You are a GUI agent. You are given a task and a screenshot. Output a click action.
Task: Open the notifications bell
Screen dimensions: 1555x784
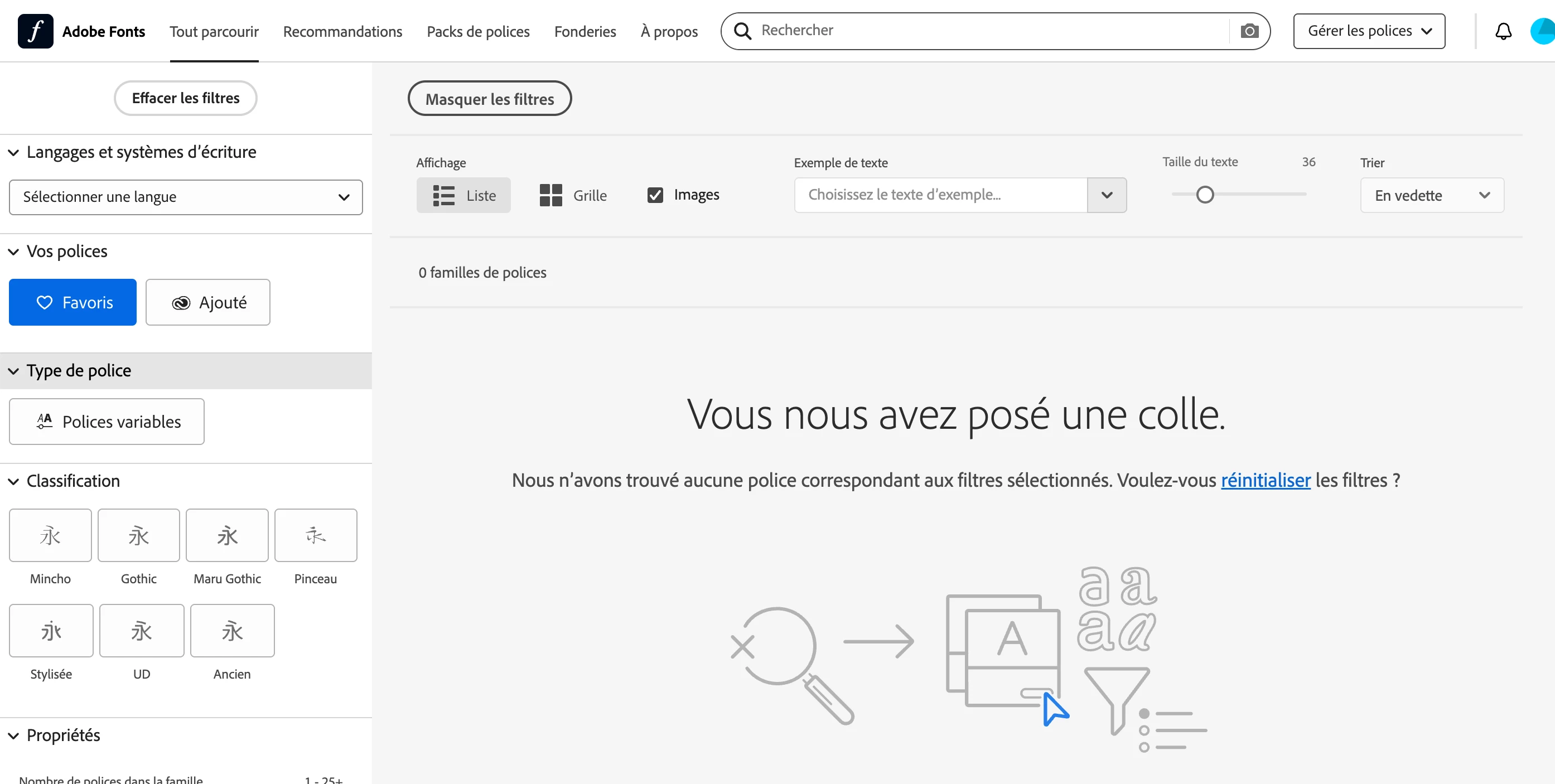coord(1503,31)
